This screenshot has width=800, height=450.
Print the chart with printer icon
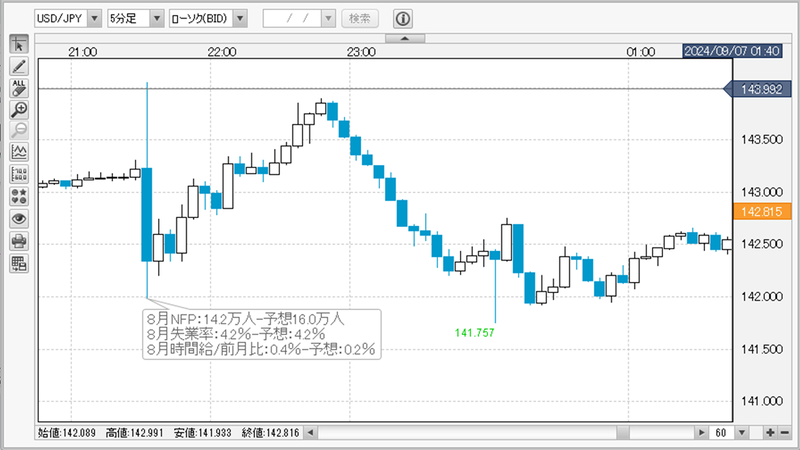19,241
